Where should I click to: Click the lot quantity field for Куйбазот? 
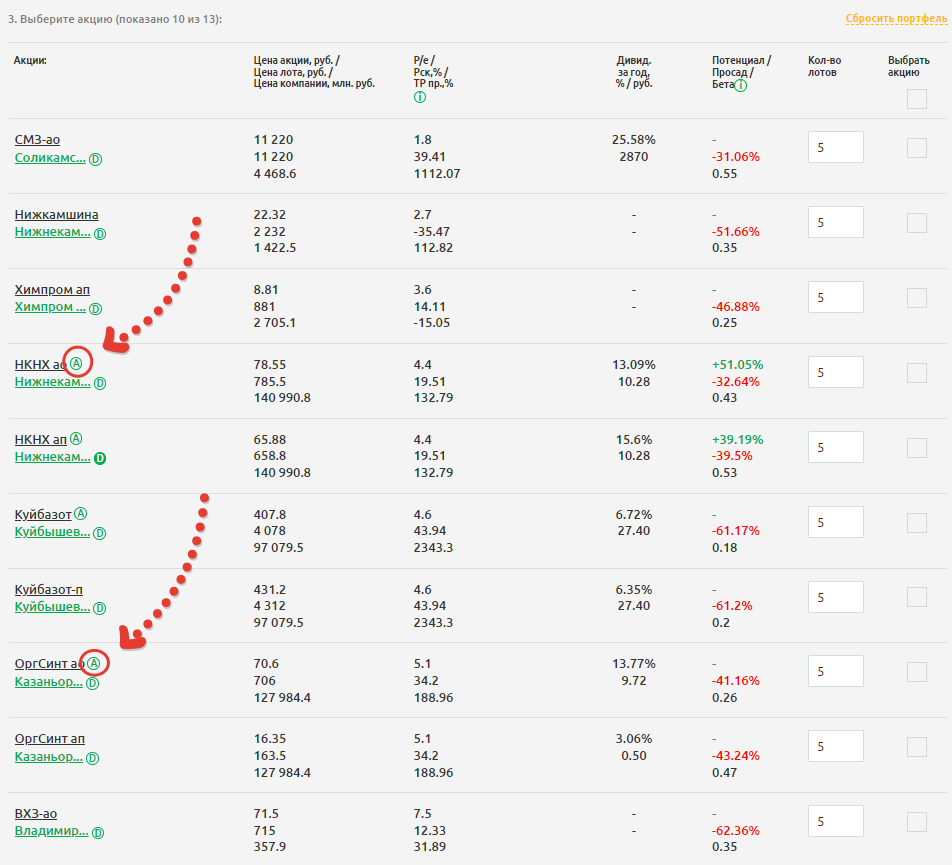point(835,522)
